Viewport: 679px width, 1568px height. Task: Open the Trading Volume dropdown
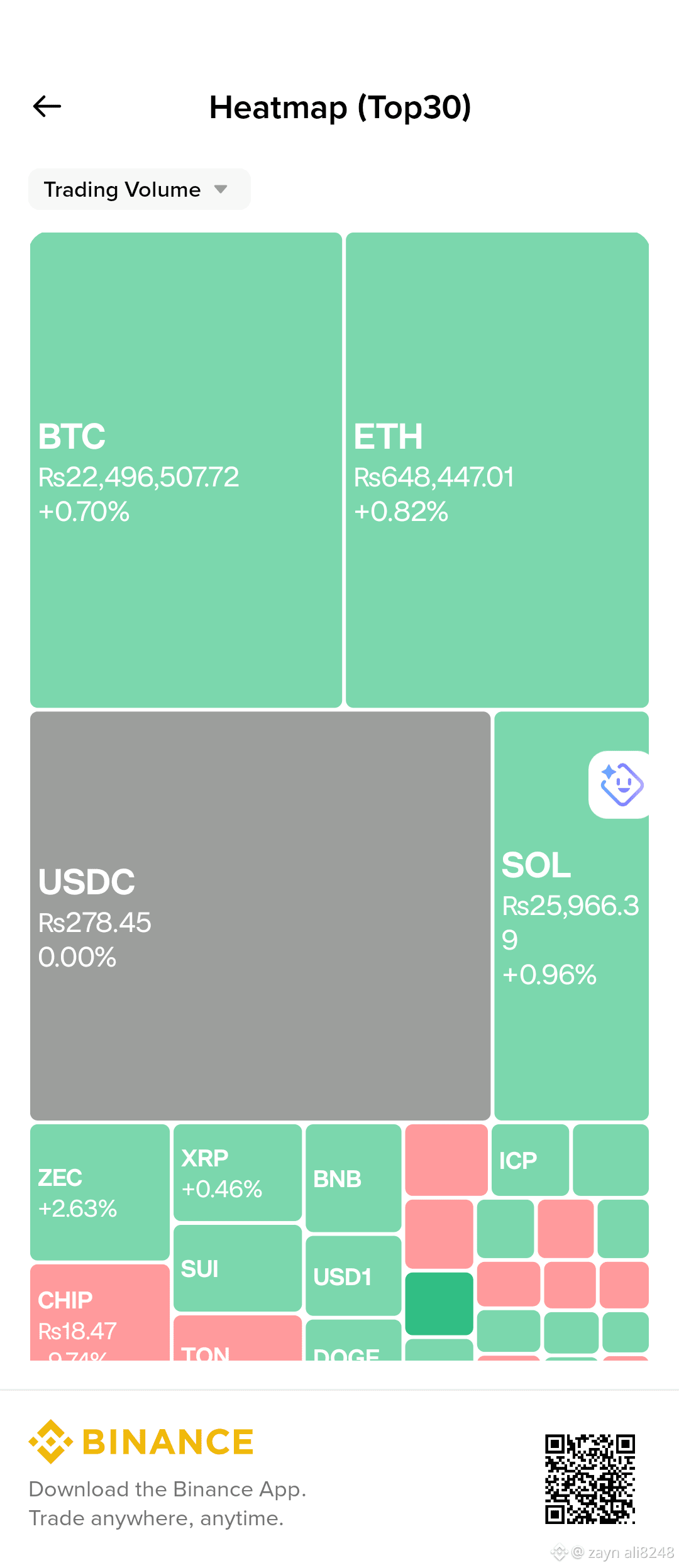140,189
